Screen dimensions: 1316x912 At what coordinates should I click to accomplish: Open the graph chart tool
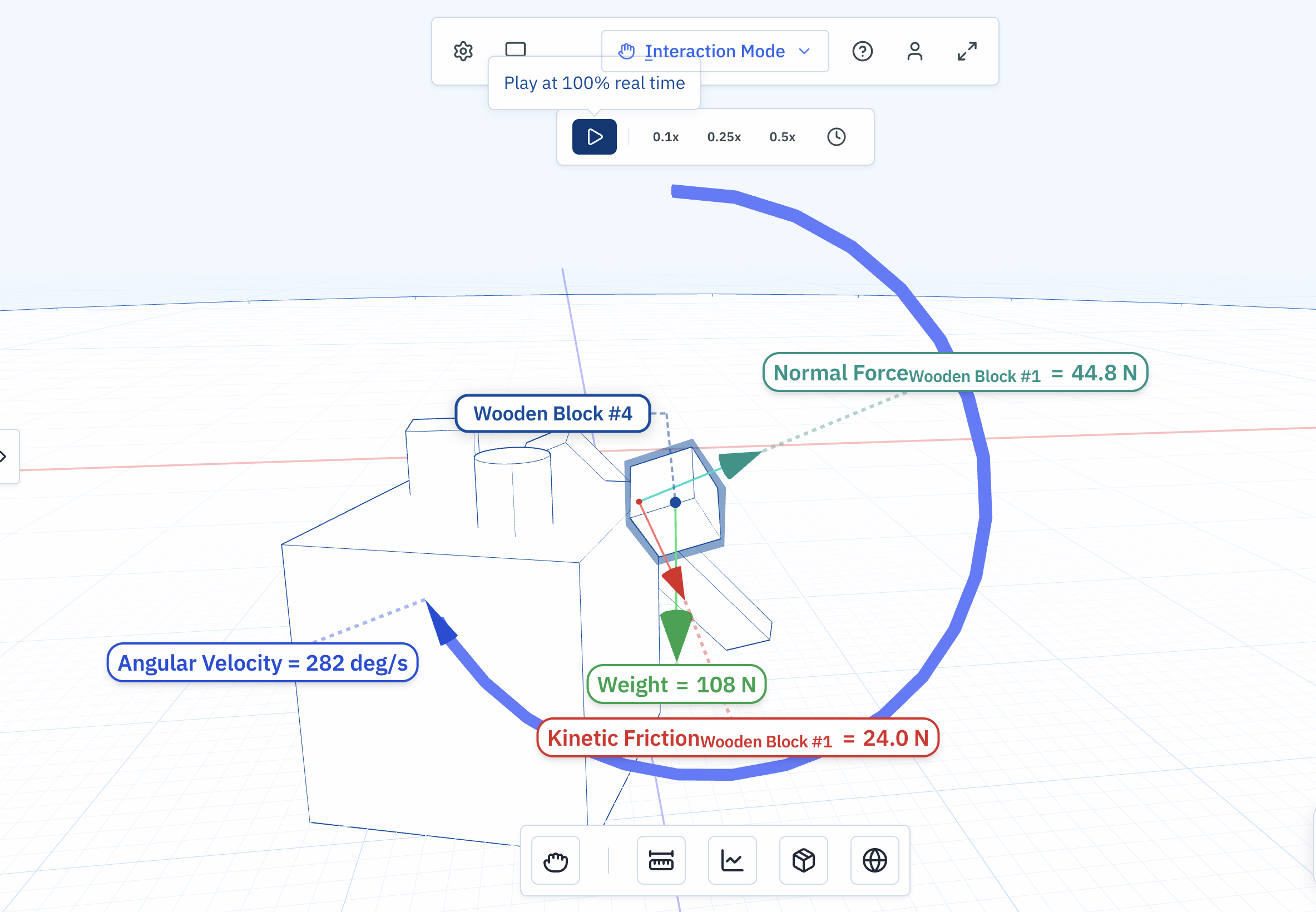point(732,861)
